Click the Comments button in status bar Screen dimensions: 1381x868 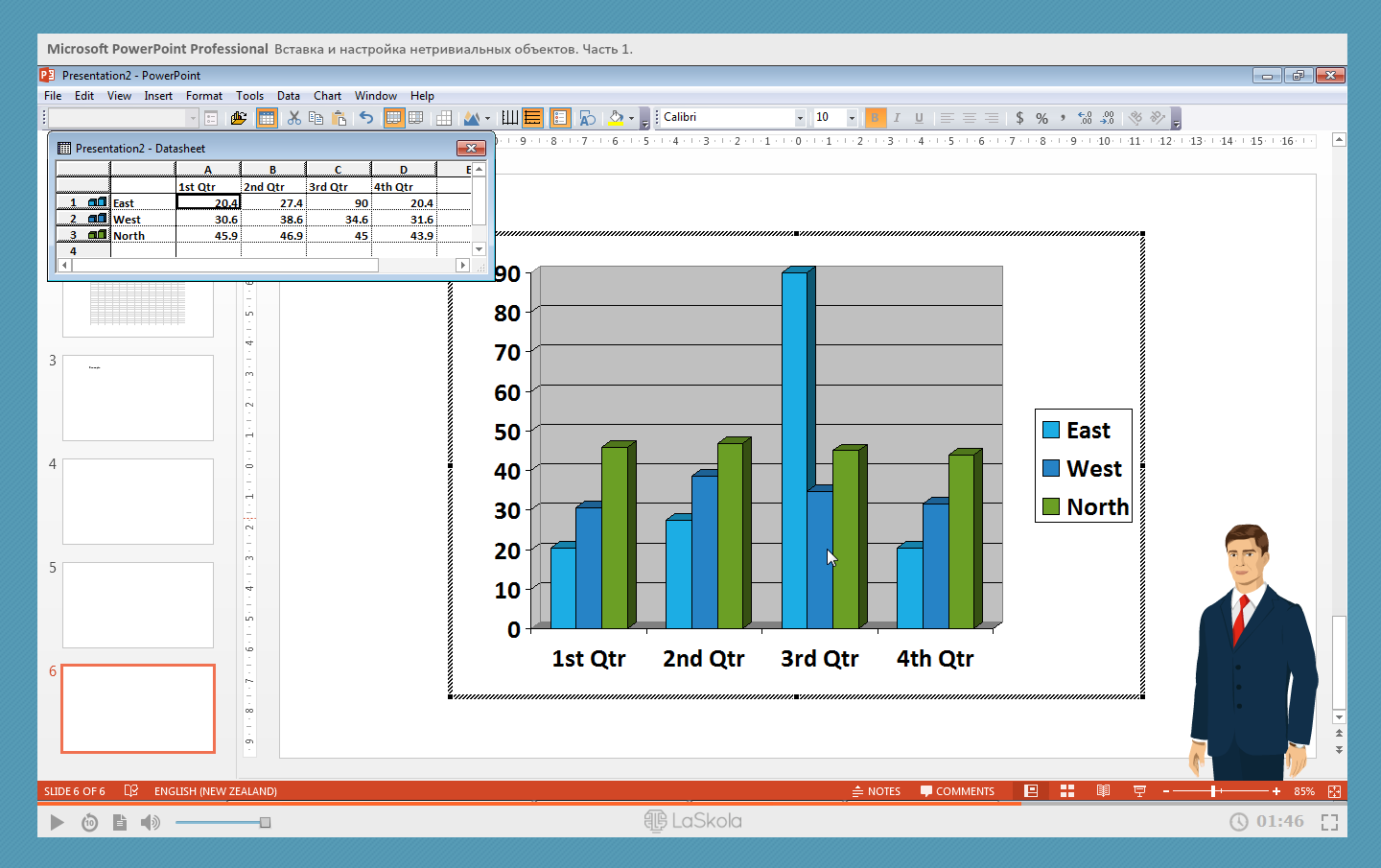(x=957, y=791)
